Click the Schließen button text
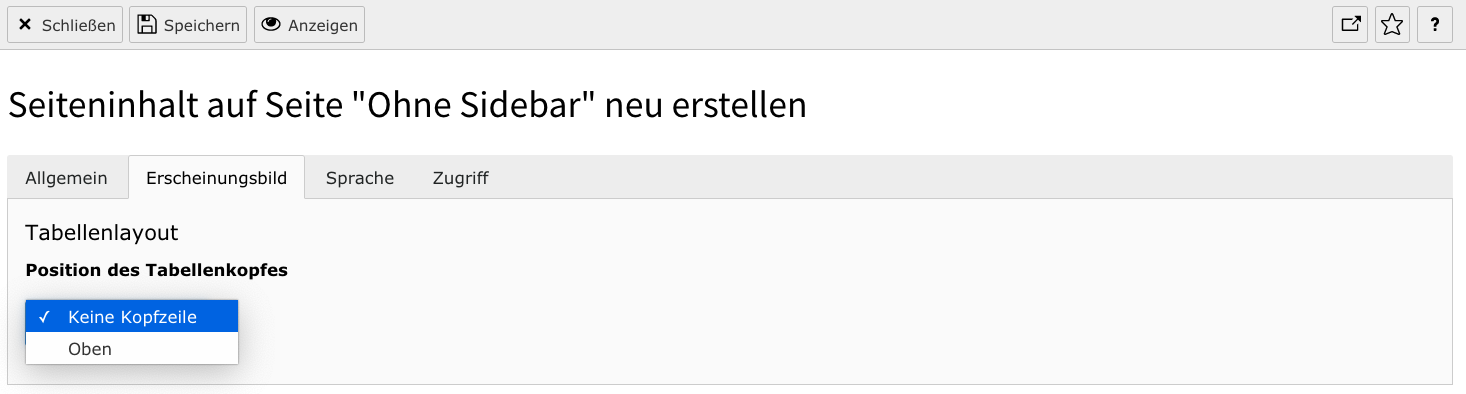This screenshot has width=1466, height=394. coord(79,26)
